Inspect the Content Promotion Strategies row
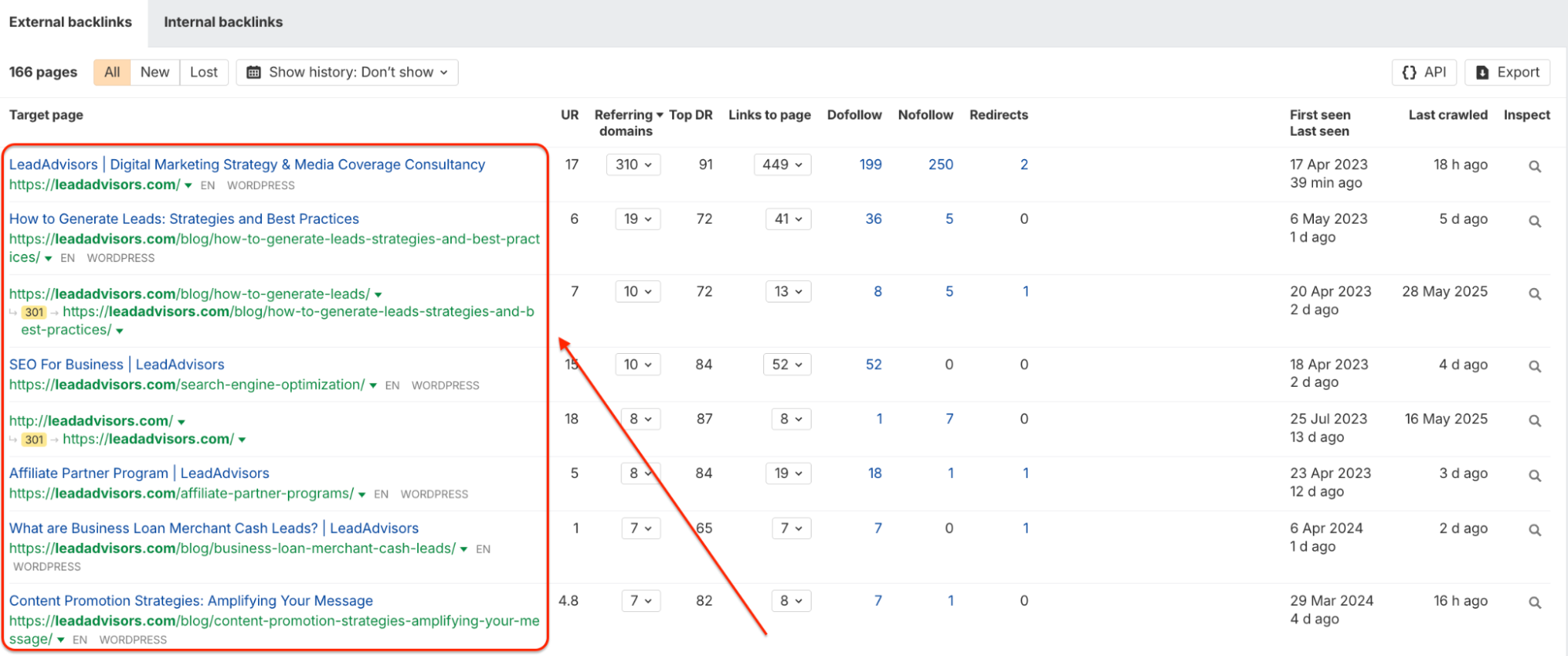Screen dimensions: 1568x656 coord(1534,603)
